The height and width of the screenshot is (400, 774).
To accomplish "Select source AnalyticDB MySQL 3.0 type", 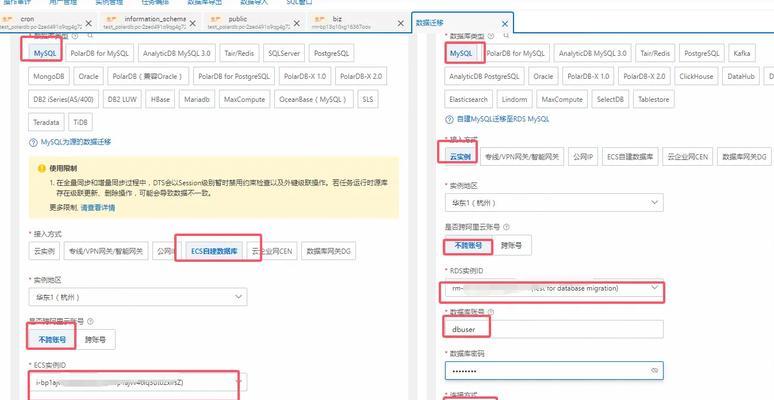I will [x=177, y=53].
